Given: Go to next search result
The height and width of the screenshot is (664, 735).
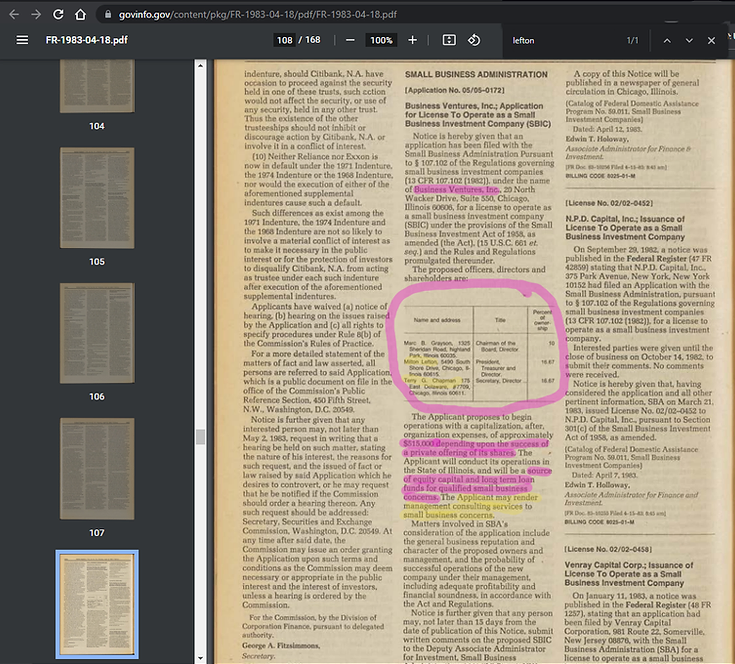Looking at the screenshot, I should (x=689, y=41).
